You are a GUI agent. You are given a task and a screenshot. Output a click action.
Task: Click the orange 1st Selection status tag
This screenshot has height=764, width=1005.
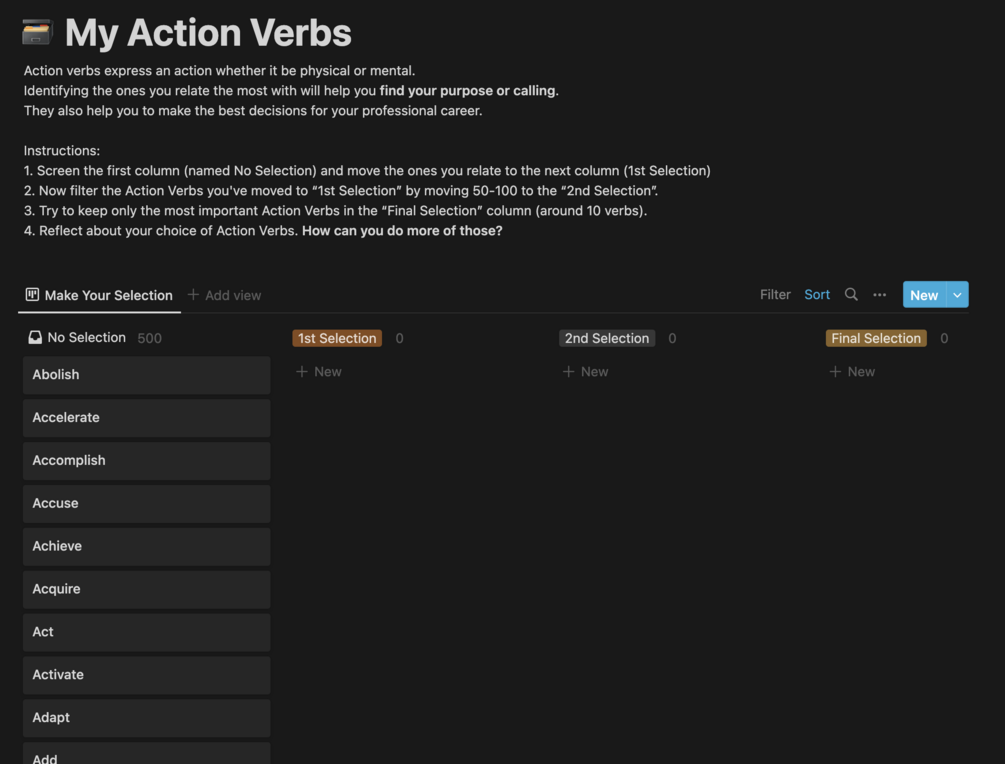tap(336, 338)
